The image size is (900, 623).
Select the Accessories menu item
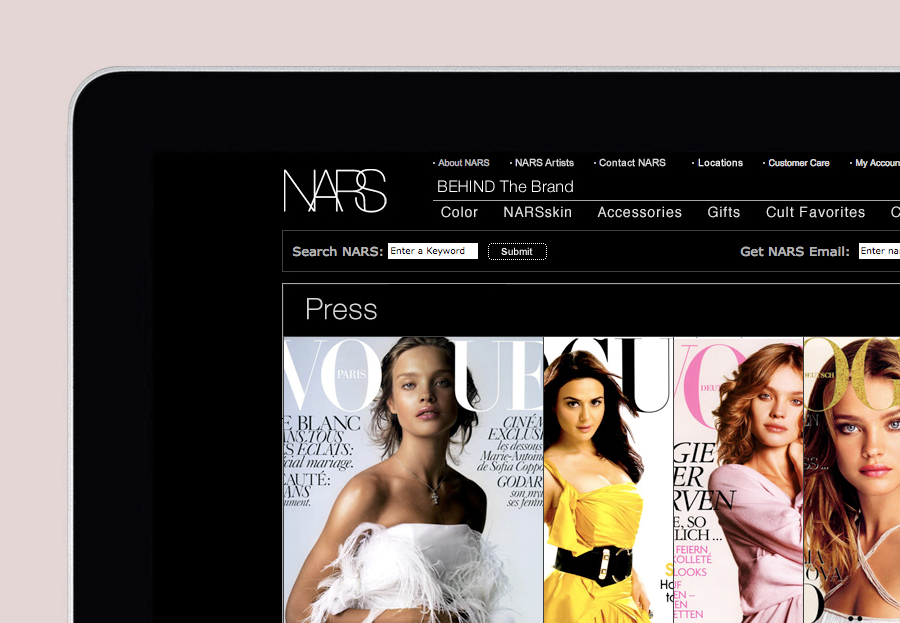pos(639,212)
